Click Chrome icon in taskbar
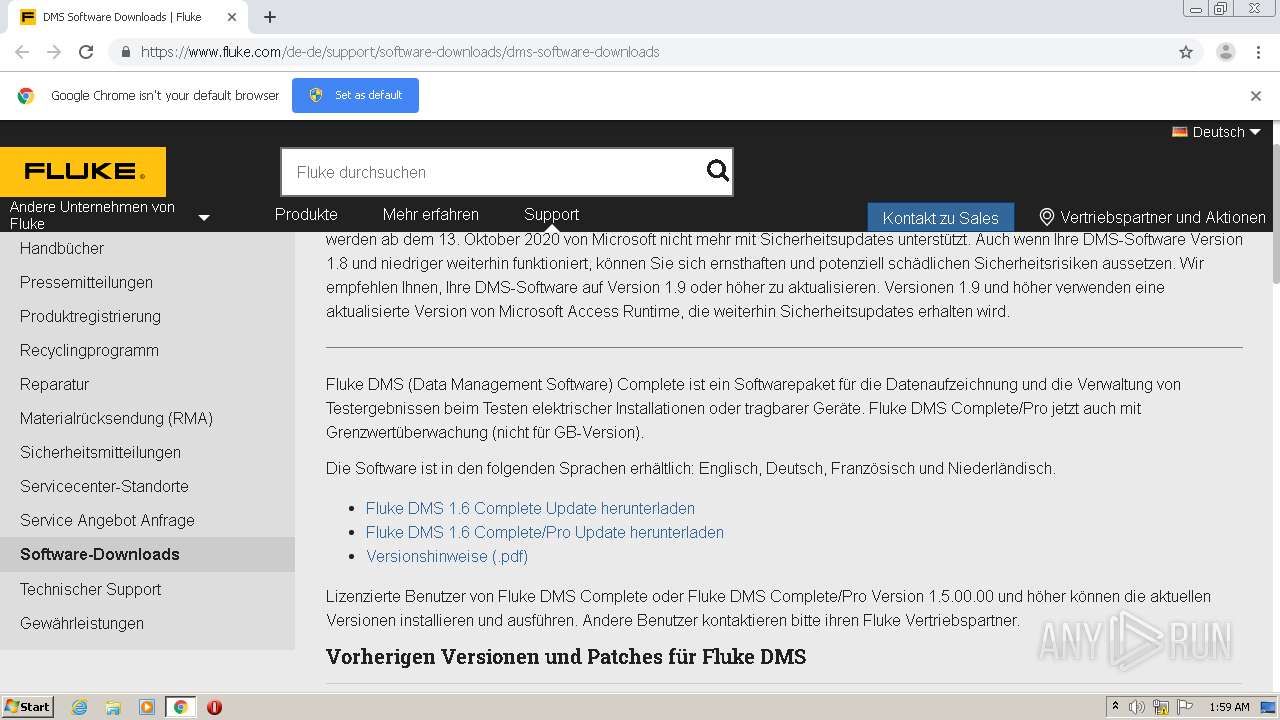The image size is (1280, 720). click(180, 707)
